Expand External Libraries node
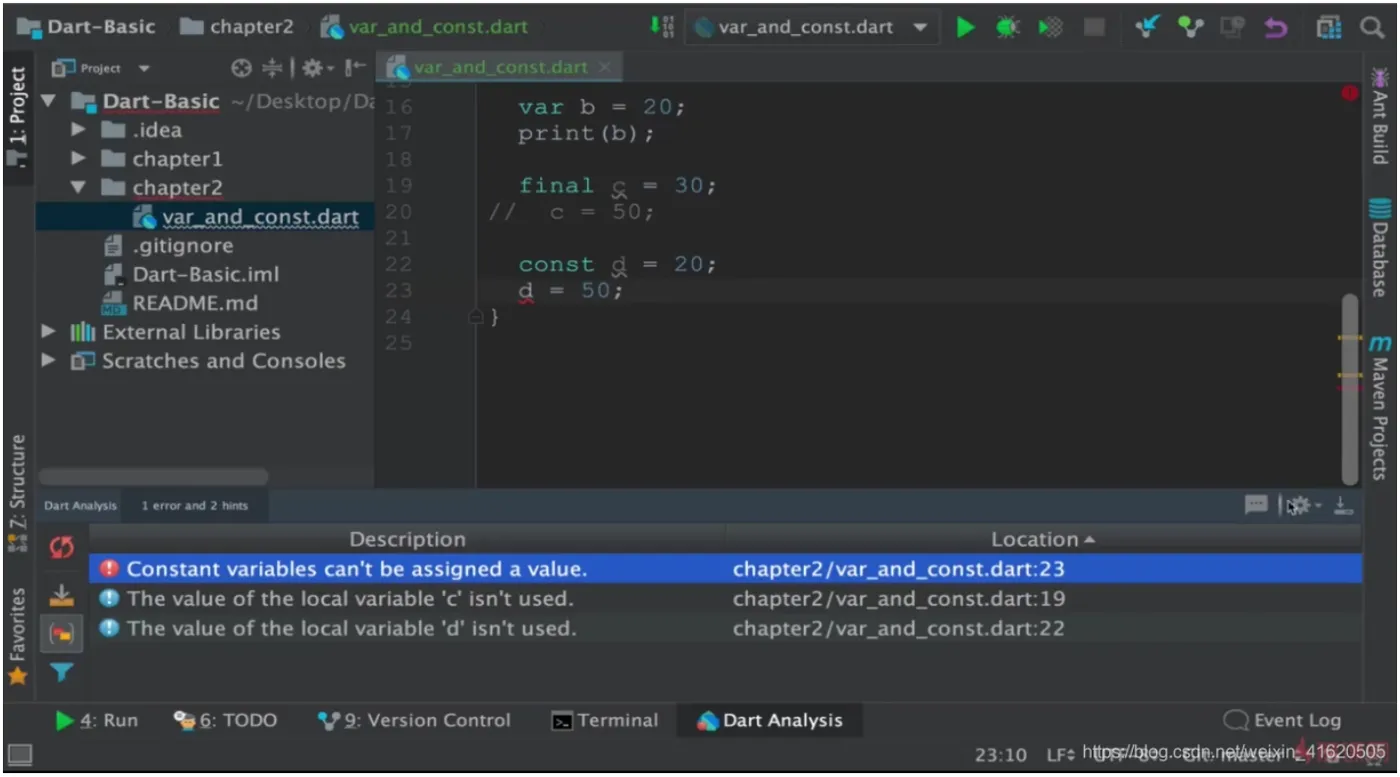The height and width of the screenshot is (777, 1400). point(48,332)
